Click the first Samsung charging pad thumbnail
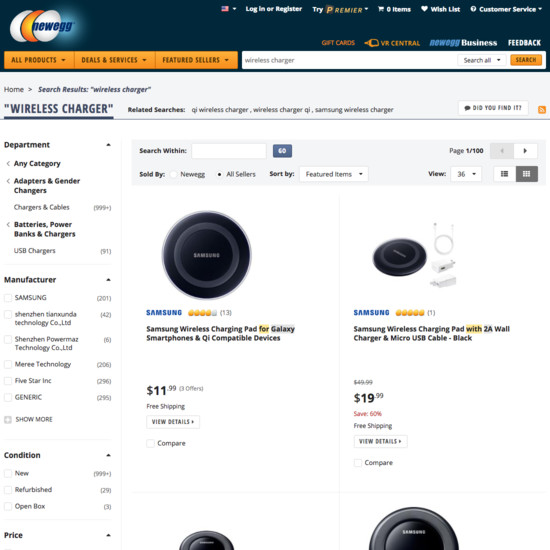The image size is (550, 550). click(x=207, y=255)
